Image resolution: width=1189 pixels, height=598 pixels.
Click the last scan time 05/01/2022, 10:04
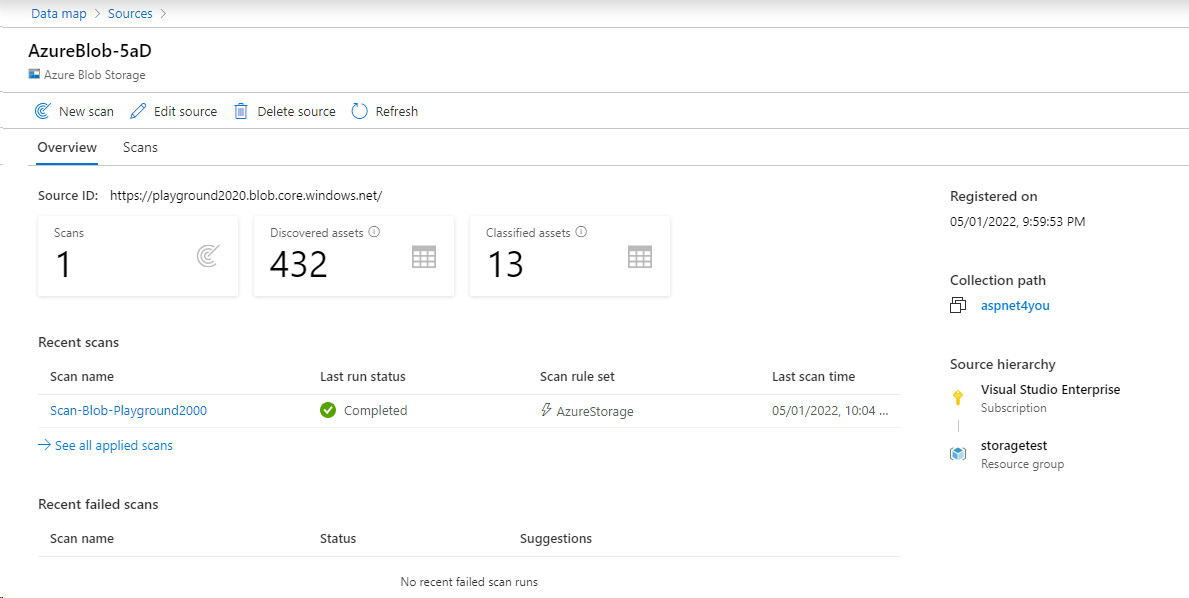(x=829, y=411)
